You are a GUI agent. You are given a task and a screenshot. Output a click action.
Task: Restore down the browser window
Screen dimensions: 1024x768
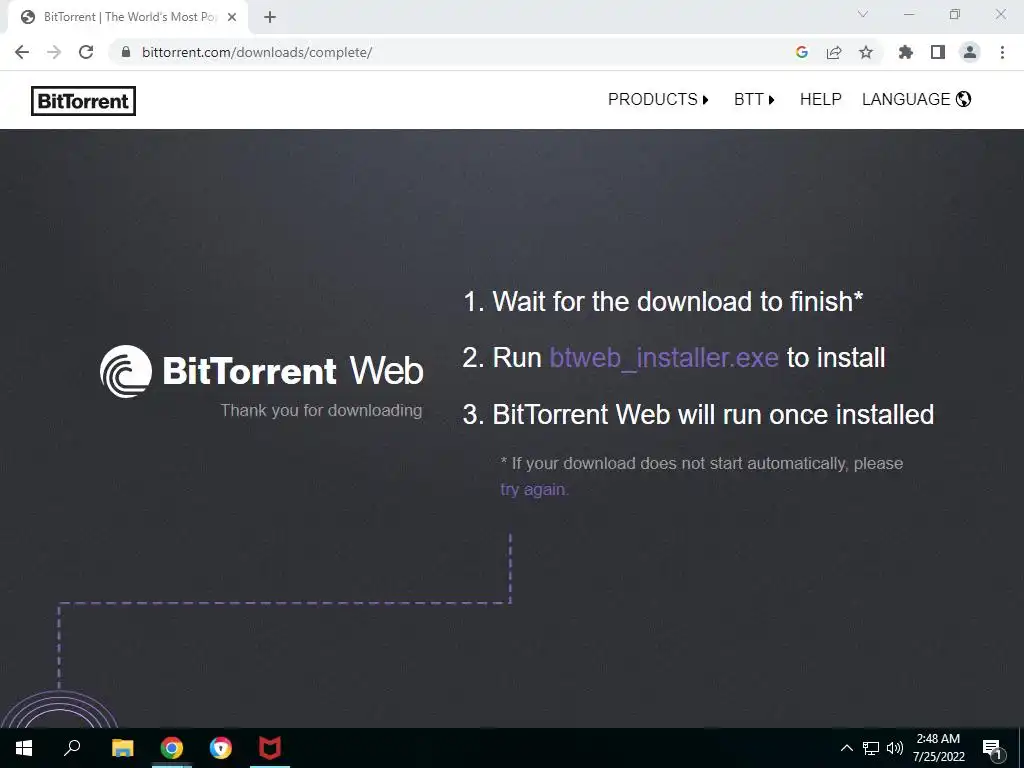955,14
